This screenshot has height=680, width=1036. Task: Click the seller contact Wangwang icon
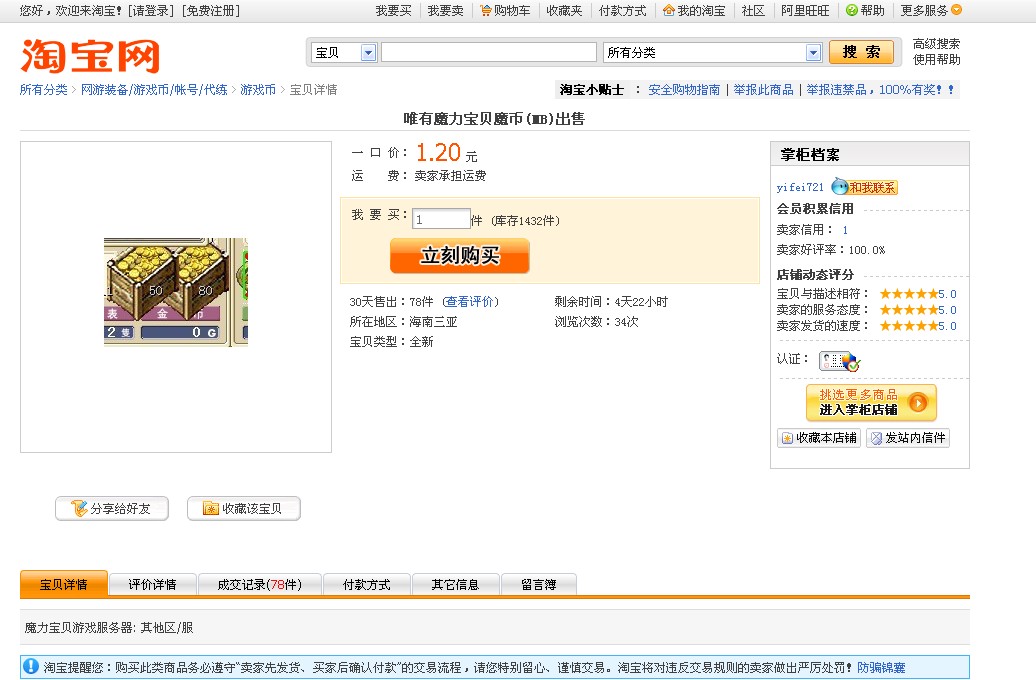[x=865, y=187]
